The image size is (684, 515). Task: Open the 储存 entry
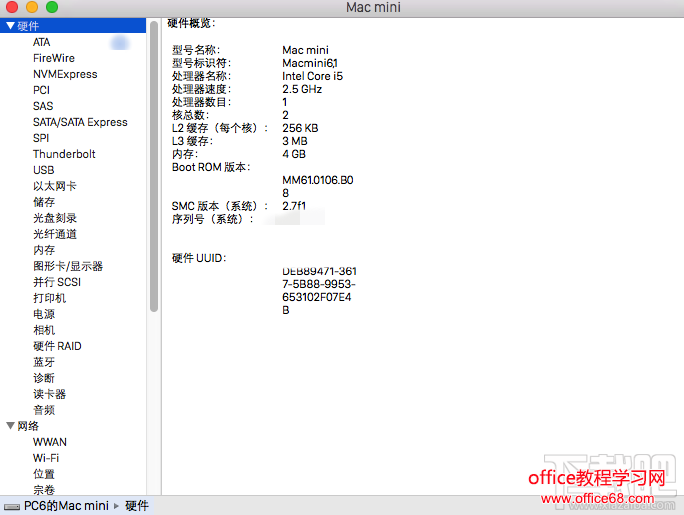(44, 202)
